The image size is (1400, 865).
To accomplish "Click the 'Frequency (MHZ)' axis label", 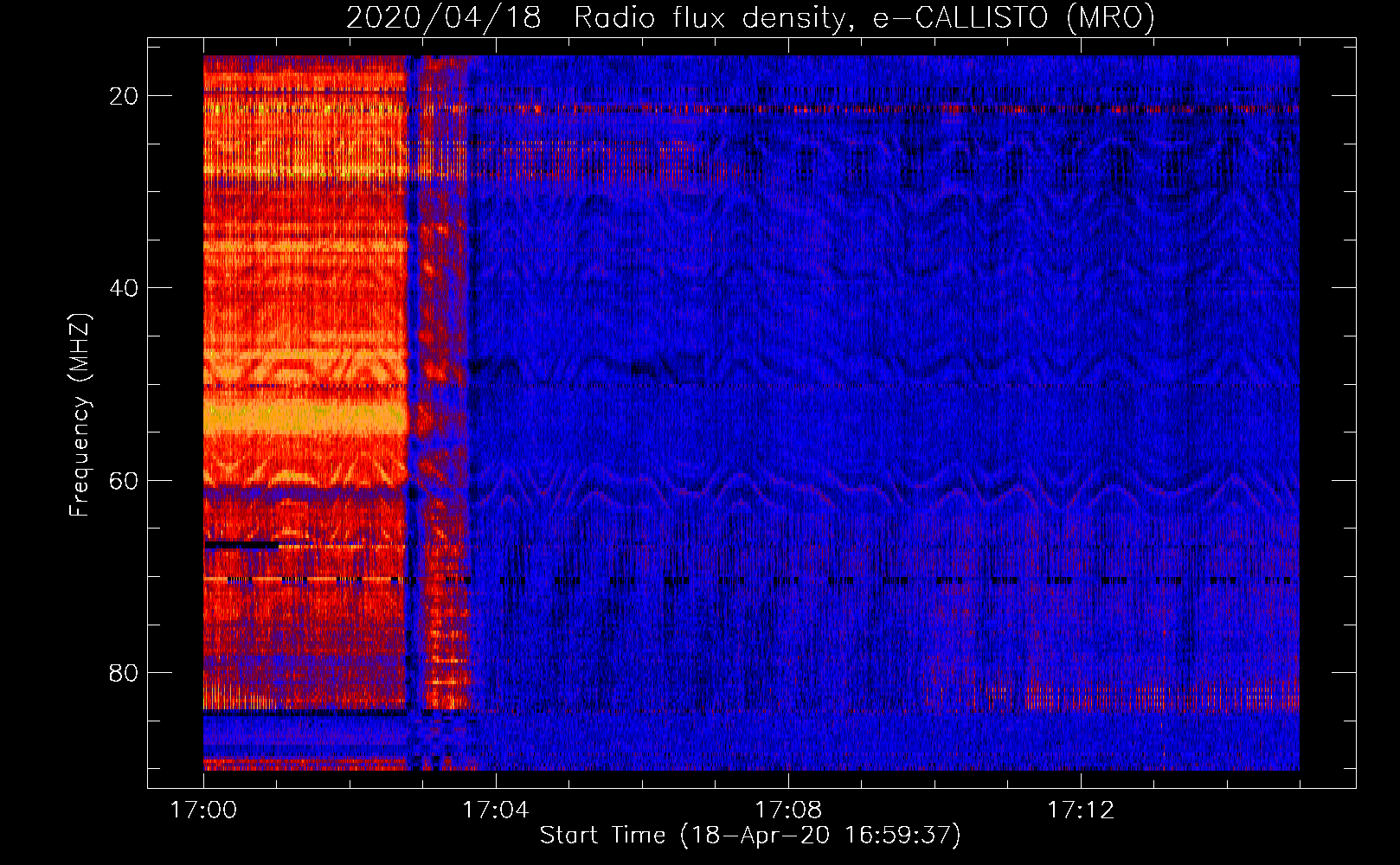I will click(80, 415).
